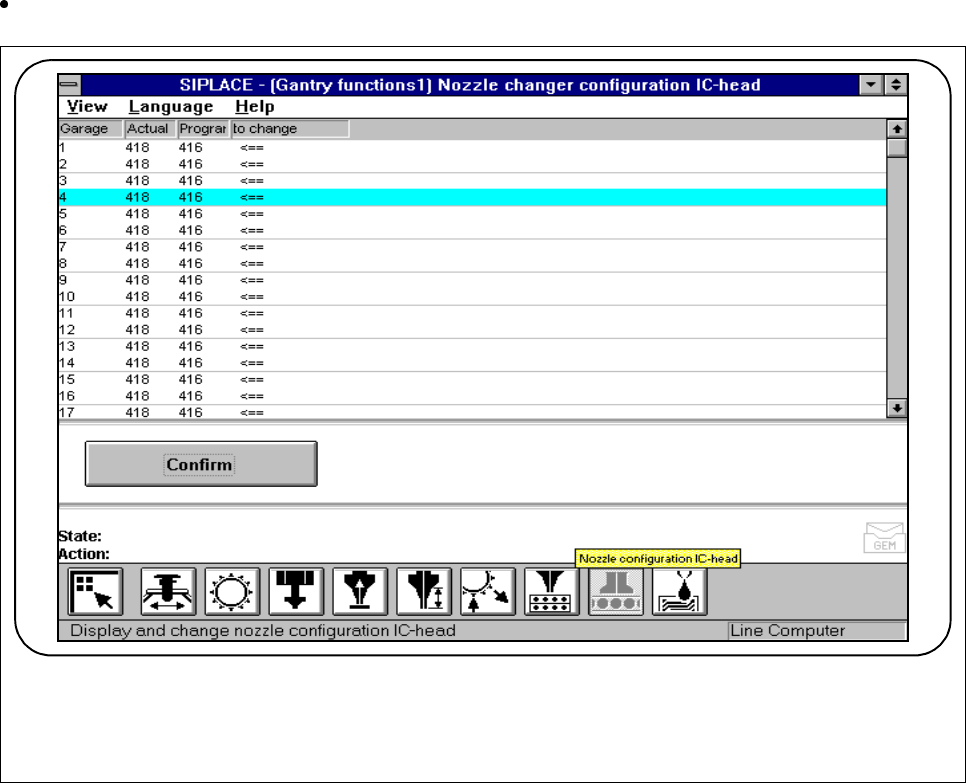
Task: Click the selection grid cursor toolbar icon
Action: pyautogui.click(x=95, y=592)
